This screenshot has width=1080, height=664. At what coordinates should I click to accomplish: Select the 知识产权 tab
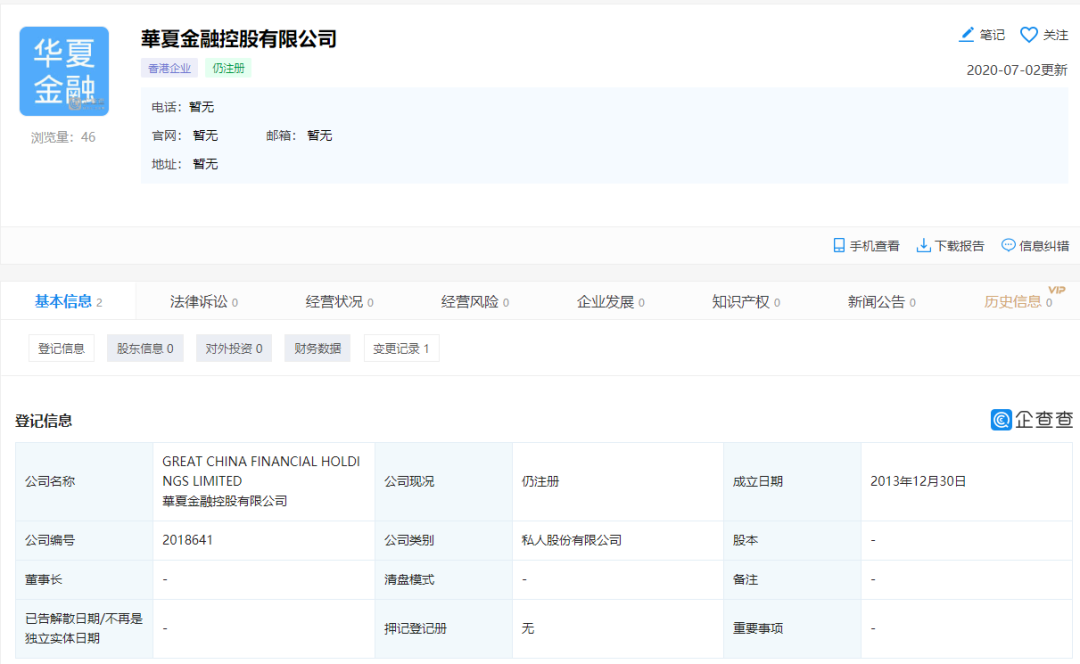pos(746,302)
